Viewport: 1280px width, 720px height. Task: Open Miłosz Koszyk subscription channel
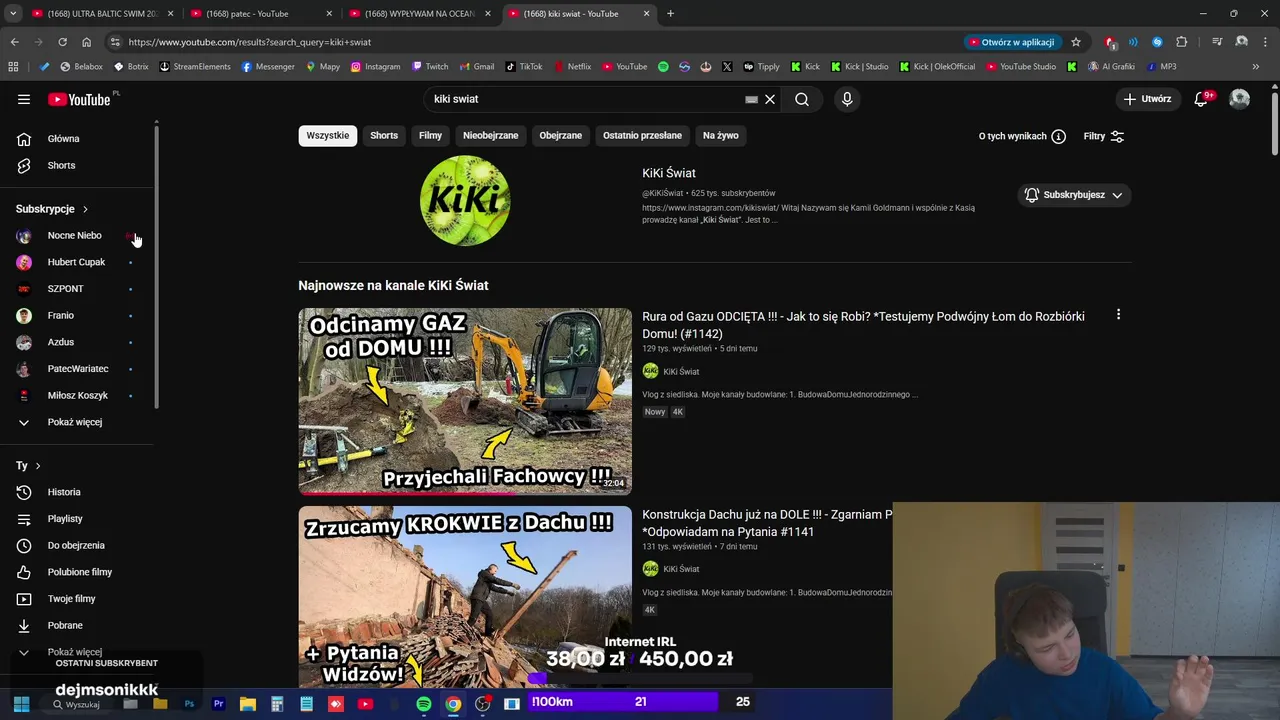78,395
